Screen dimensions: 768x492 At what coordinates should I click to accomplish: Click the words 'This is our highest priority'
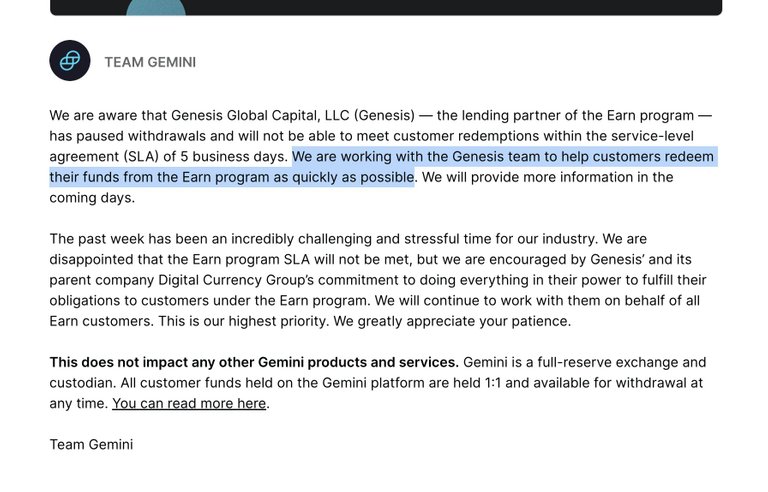tap(243, 321)
